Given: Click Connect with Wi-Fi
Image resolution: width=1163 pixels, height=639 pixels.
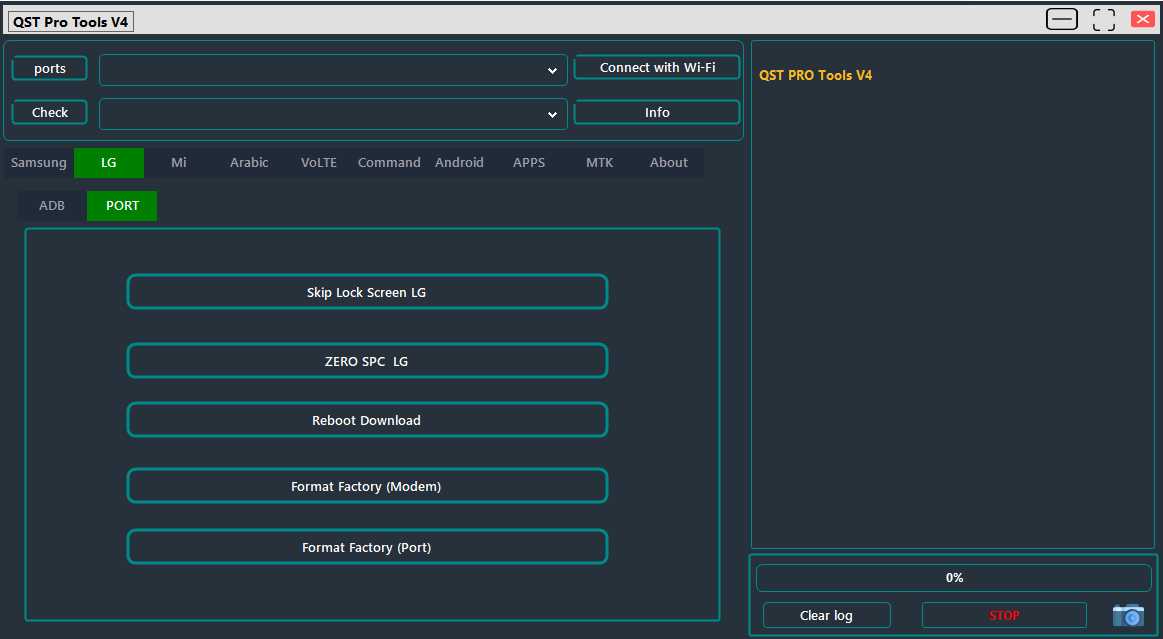Looking at the screenshot, I should click(x=656, y=67).
